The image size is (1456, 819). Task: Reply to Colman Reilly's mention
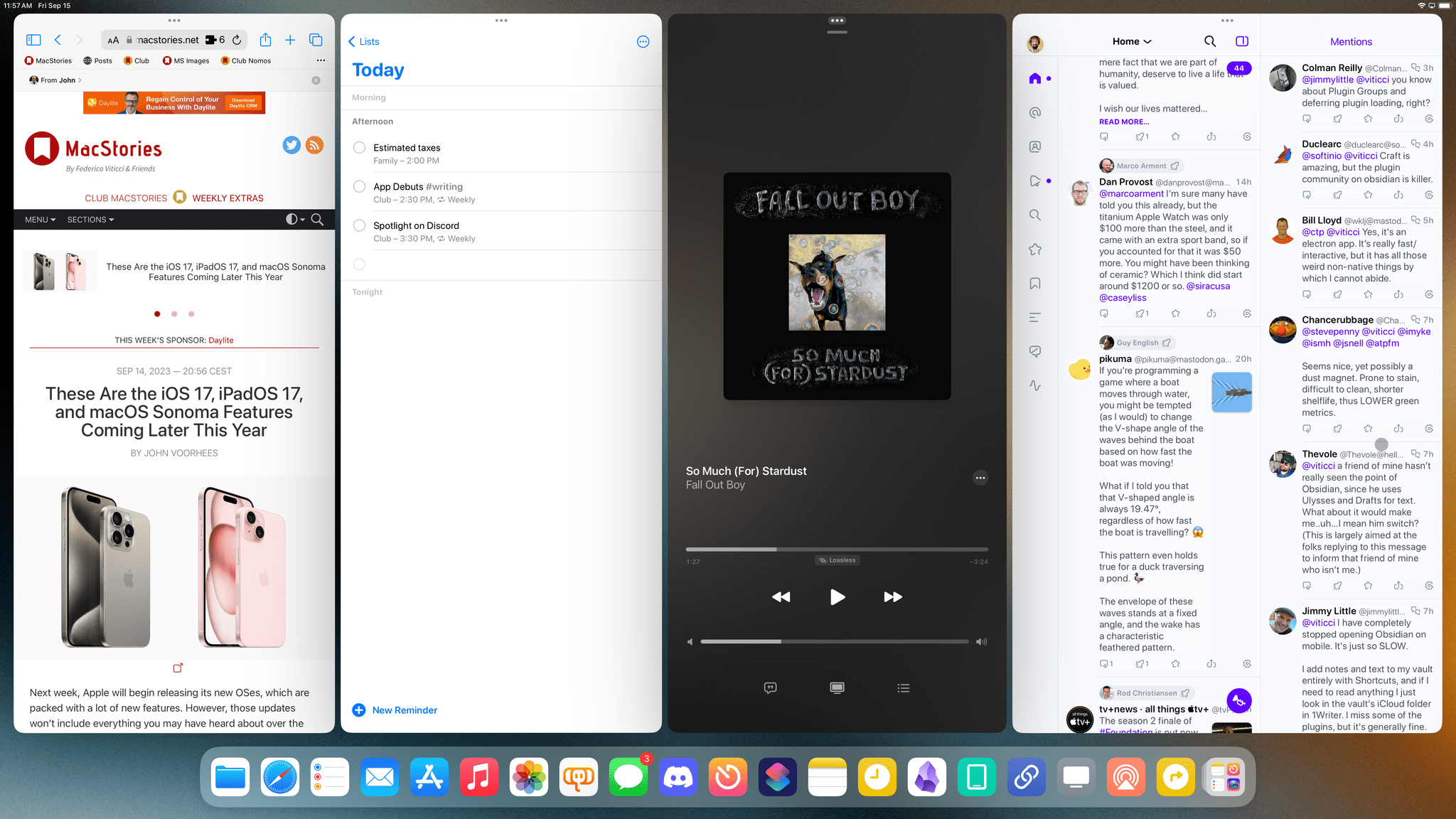pos(1307,119)
